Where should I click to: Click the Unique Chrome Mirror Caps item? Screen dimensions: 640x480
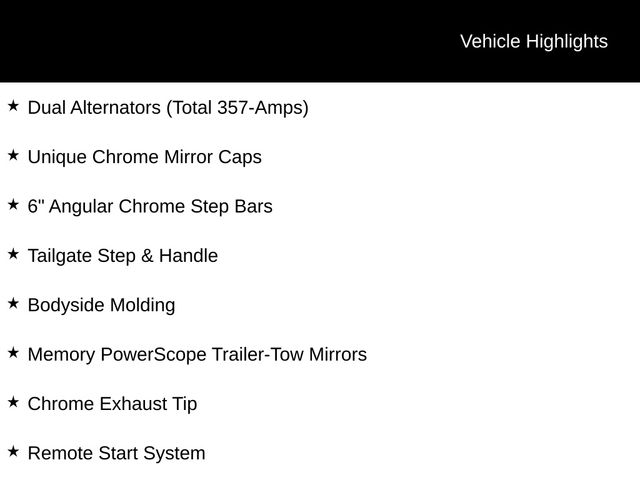[x=144, y=158]
